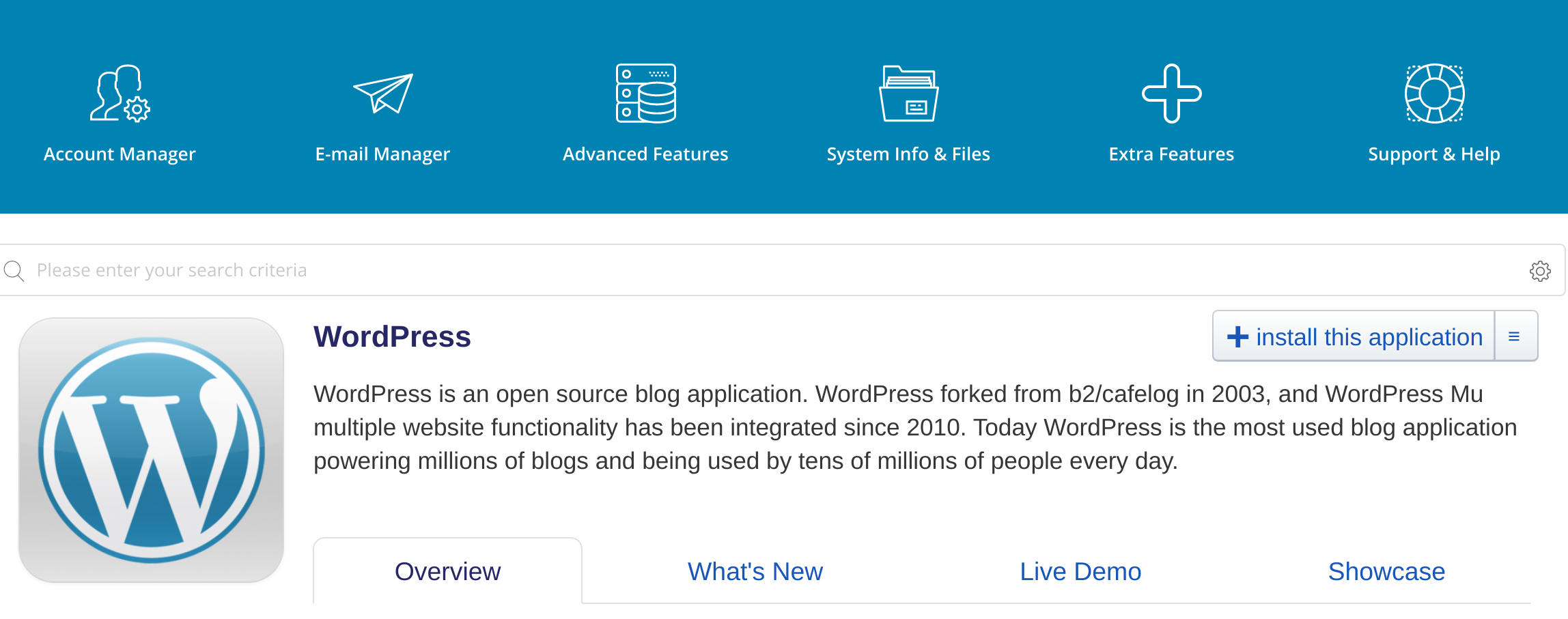Click the Account Manager users icon
Viewport: 1568px width, 619px height.
coord(120,93)
